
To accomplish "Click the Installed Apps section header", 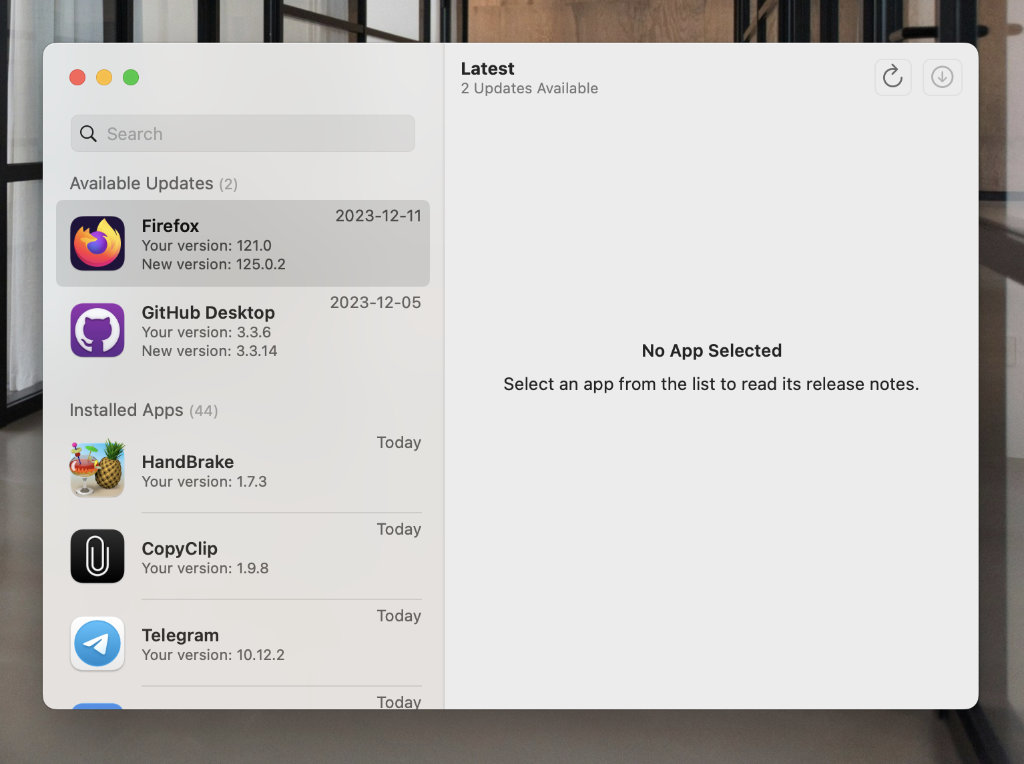I will [x=144, y=410].
